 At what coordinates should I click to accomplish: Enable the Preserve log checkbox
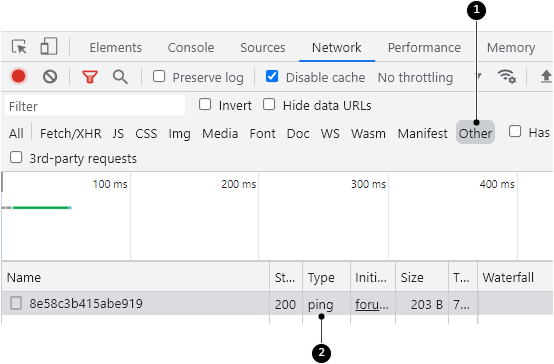(159, 76)
